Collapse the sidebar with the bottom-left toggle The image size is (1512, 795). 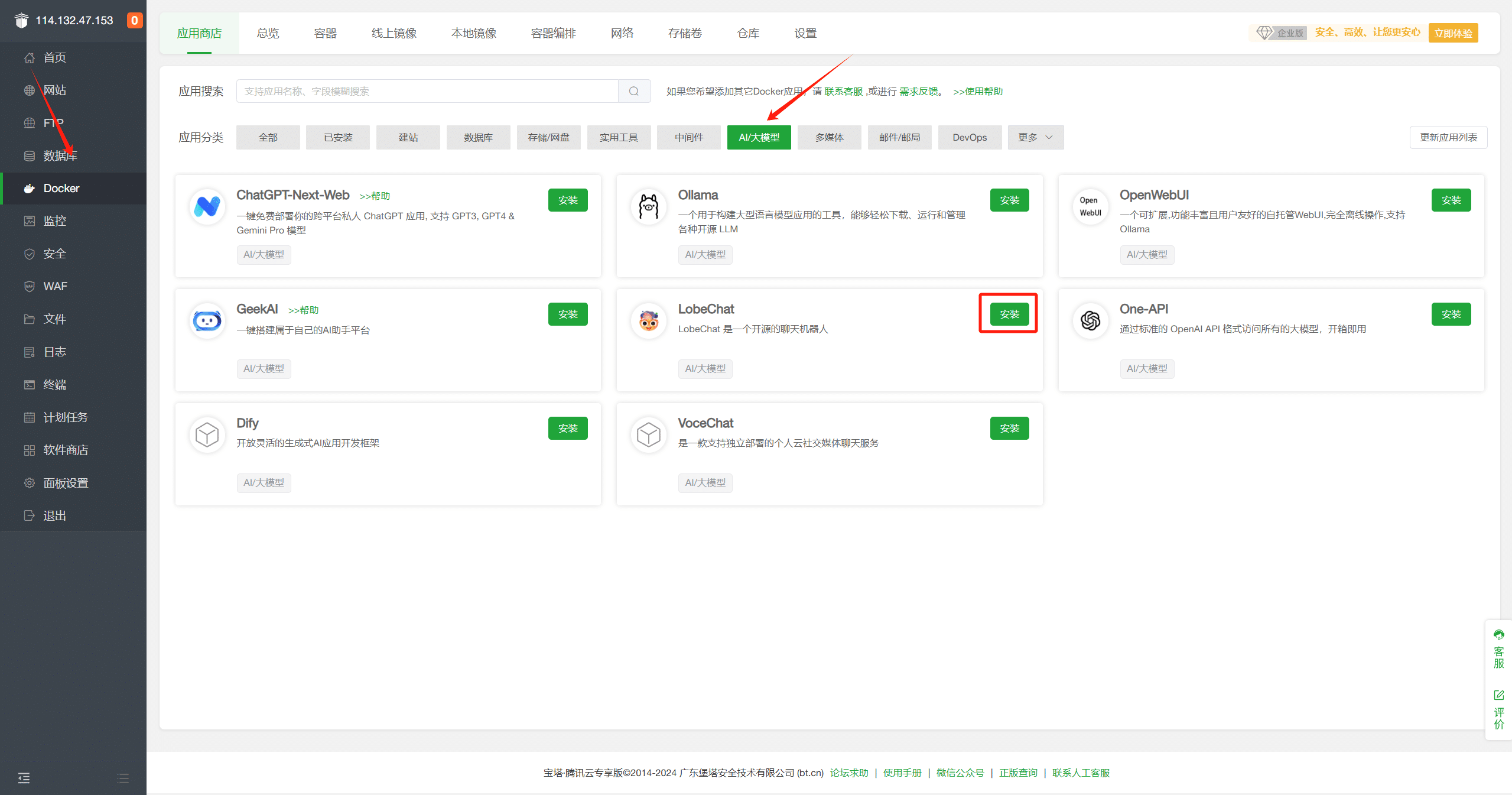pyautogui.click(x=24, y=778)
